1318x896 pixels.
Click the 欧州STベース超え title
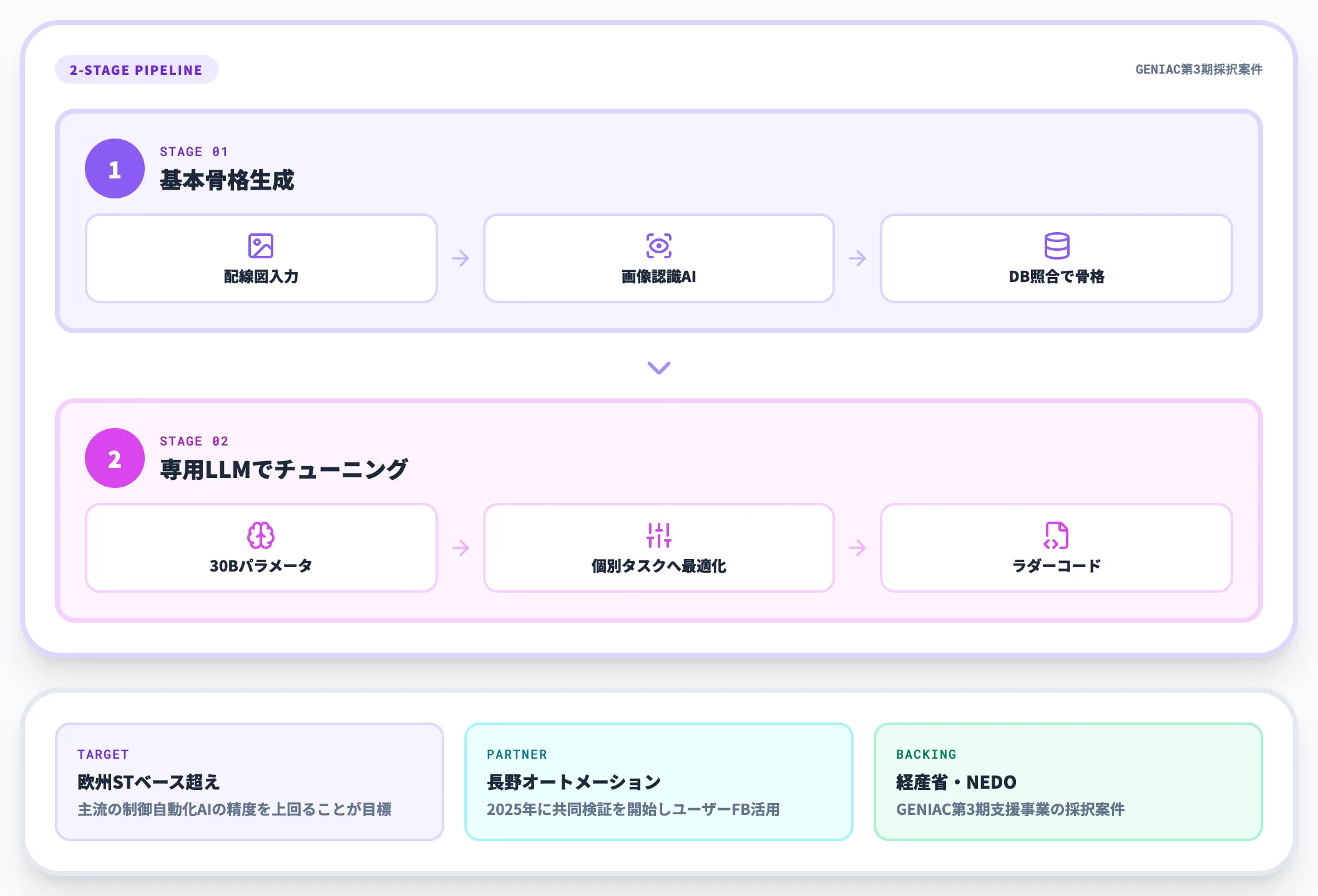click(149, 782)
